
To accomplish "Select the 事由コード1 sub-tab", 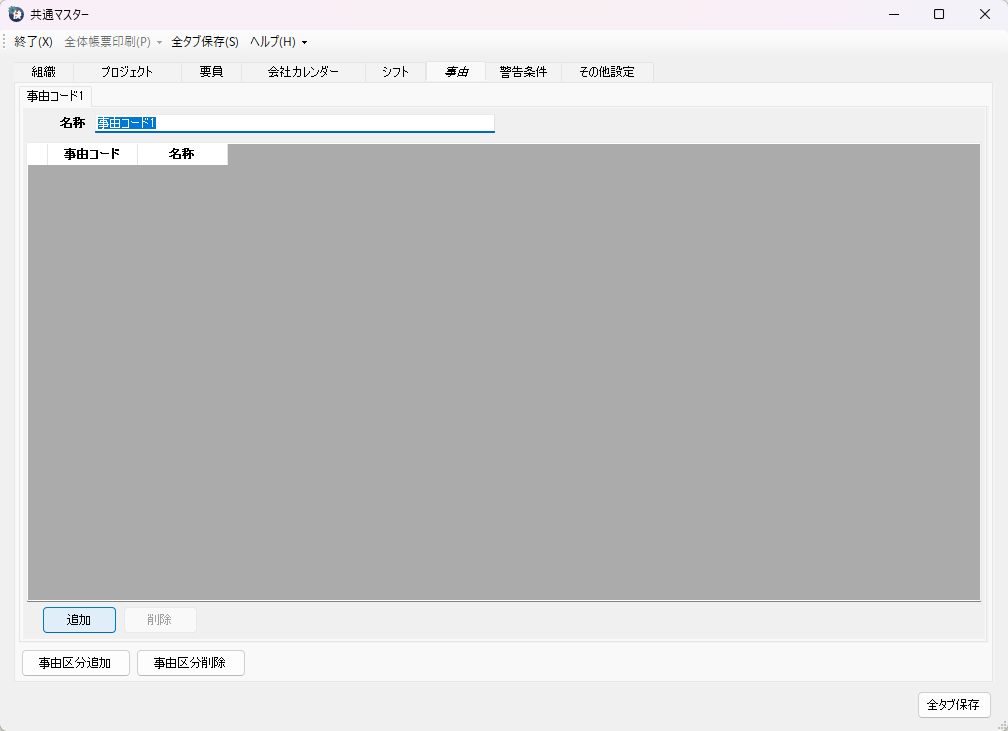I will tap(55, 96).
